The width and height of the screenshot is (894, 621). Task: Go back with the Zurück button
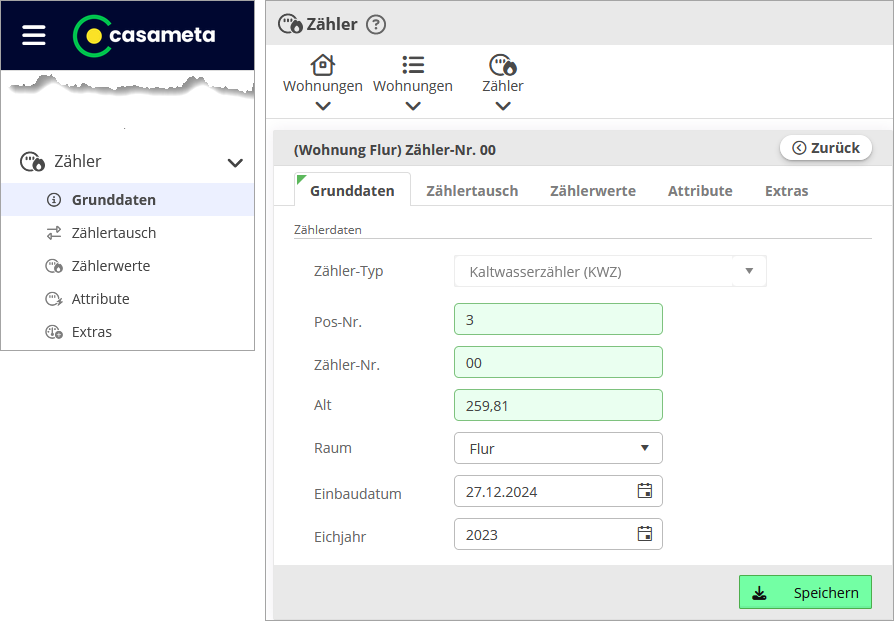tap(826, 148)
